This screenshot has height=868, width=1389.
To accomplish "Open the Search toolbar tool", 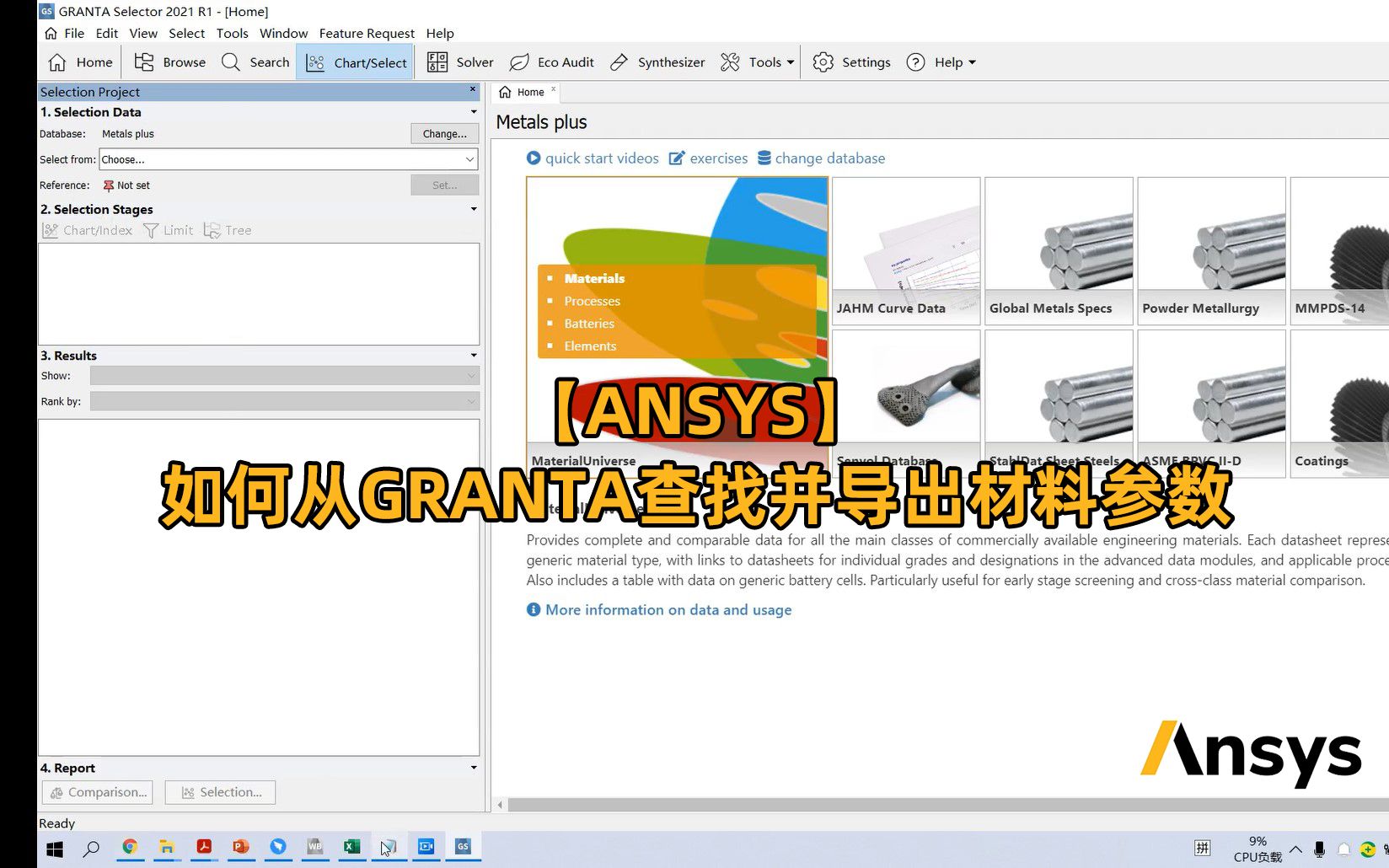I will [255, 62].
